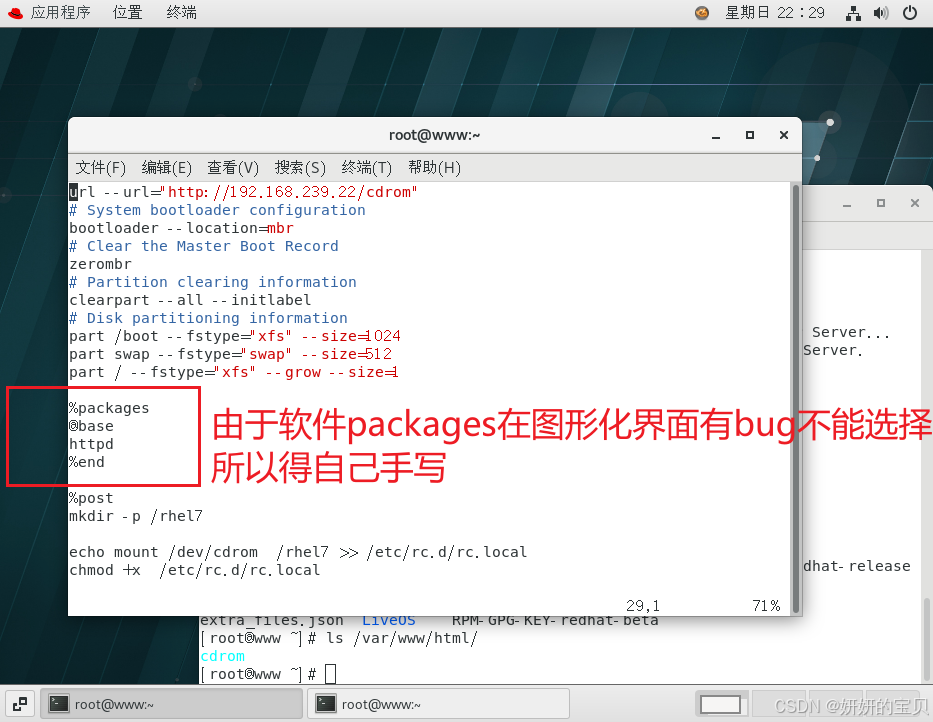The width and height of the screenshot is (933, 722).
Task: Click the '@base' line
Action: pos(91,426)
